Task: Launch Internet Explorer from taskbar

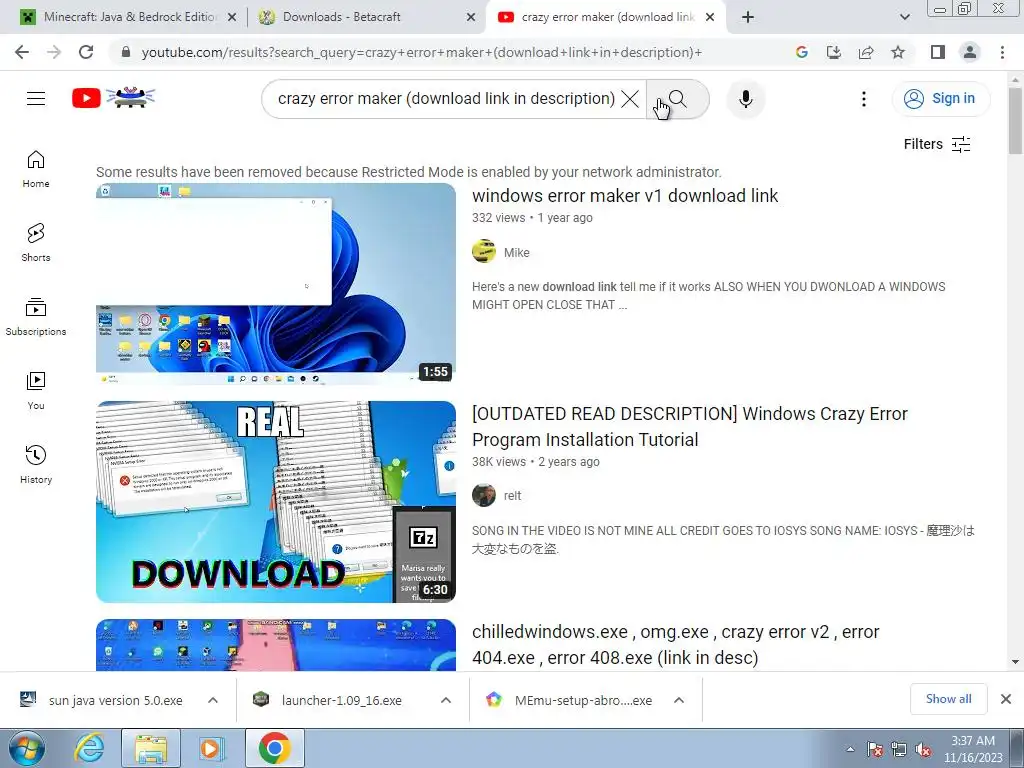Action: tap(89, 748)
